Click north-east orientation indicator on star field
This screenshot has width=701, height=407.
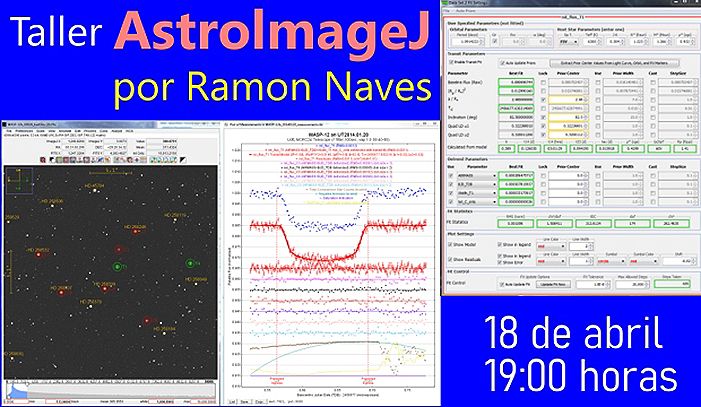click(19, 181)
